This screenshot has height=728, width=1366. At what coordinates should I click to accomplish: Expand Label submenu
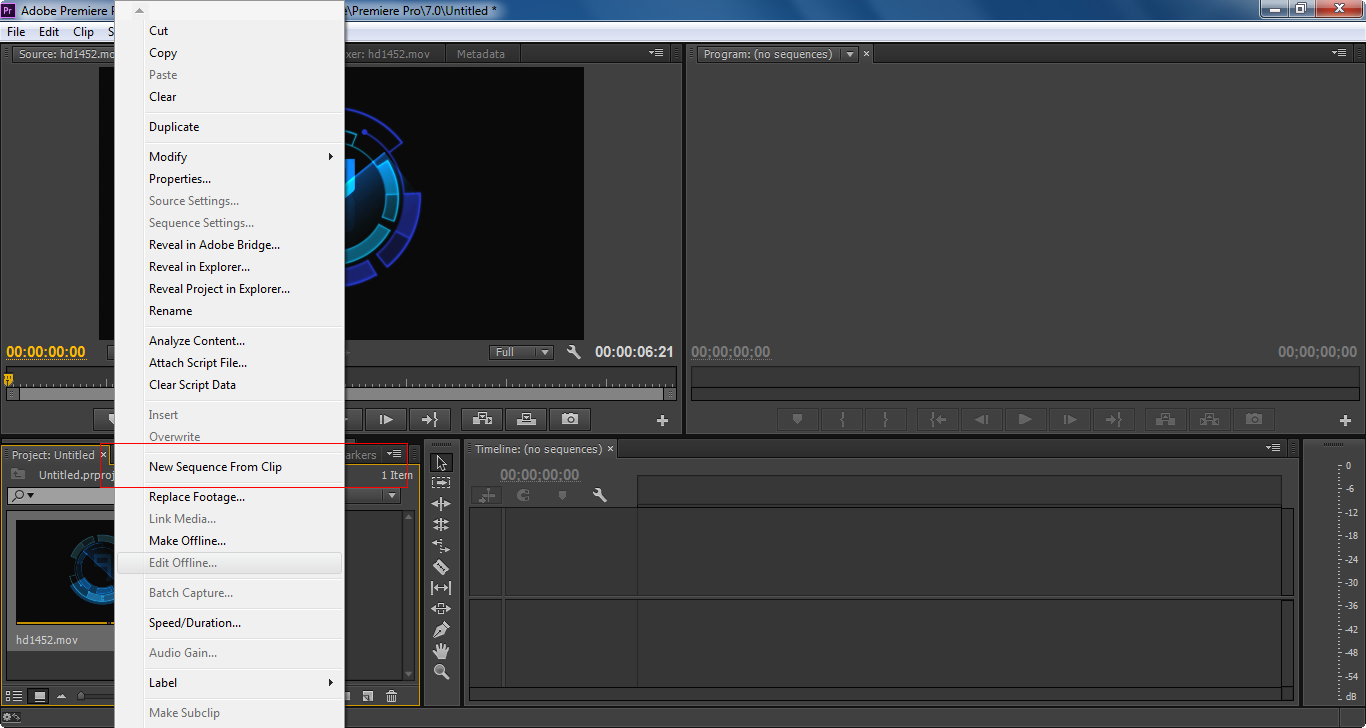[229, 683]
